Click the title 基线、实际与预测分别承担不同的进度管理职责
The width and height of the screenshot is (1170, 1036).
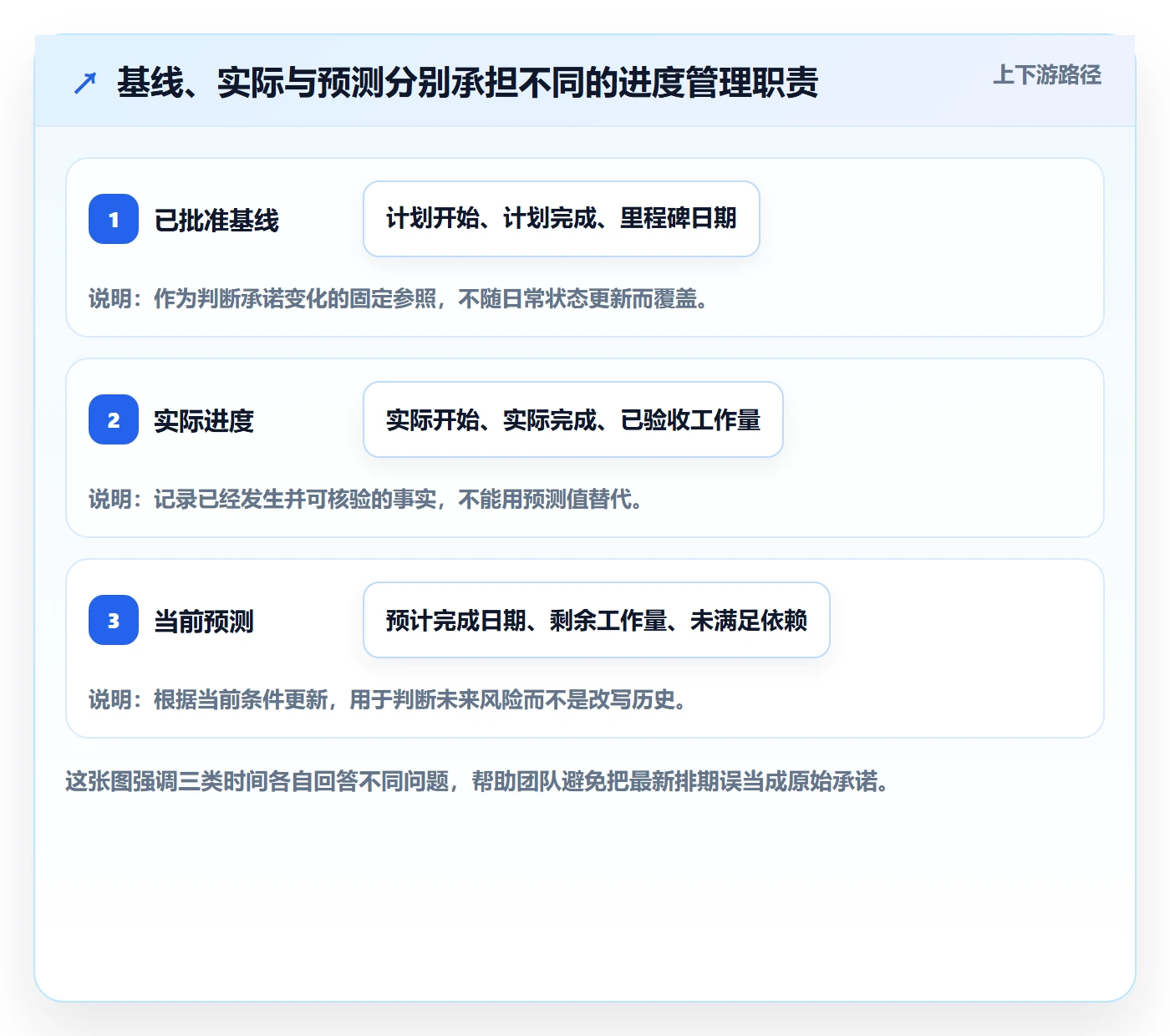pyautogui.click(x=467, y=83)
